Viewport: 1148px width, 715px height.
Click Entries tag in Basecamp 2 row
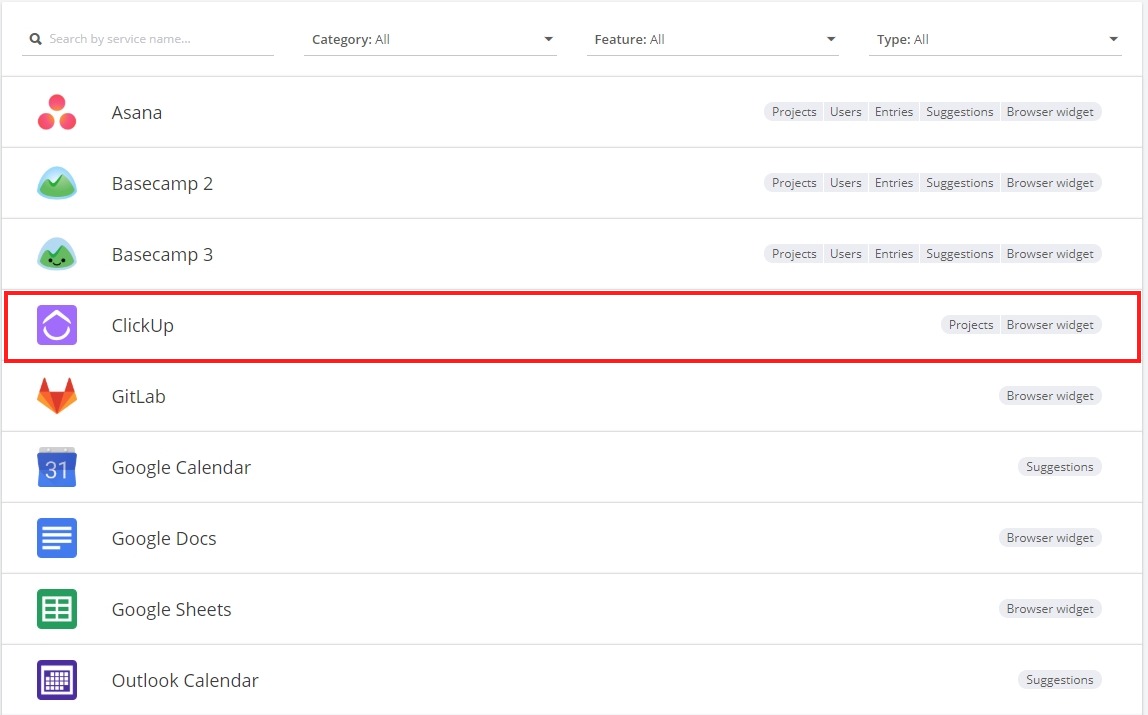click(894, 183)
